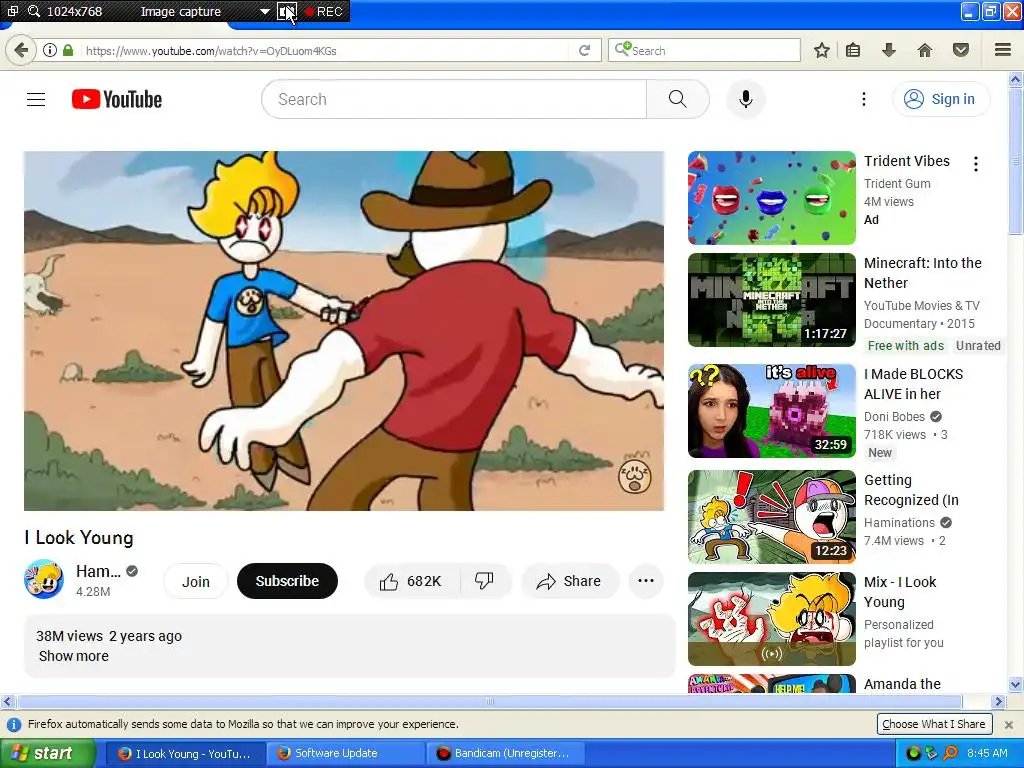Screen dimensions: 1024x768
Task: Click the Bandicam magnifier icon
Action: tap(34, 11)
